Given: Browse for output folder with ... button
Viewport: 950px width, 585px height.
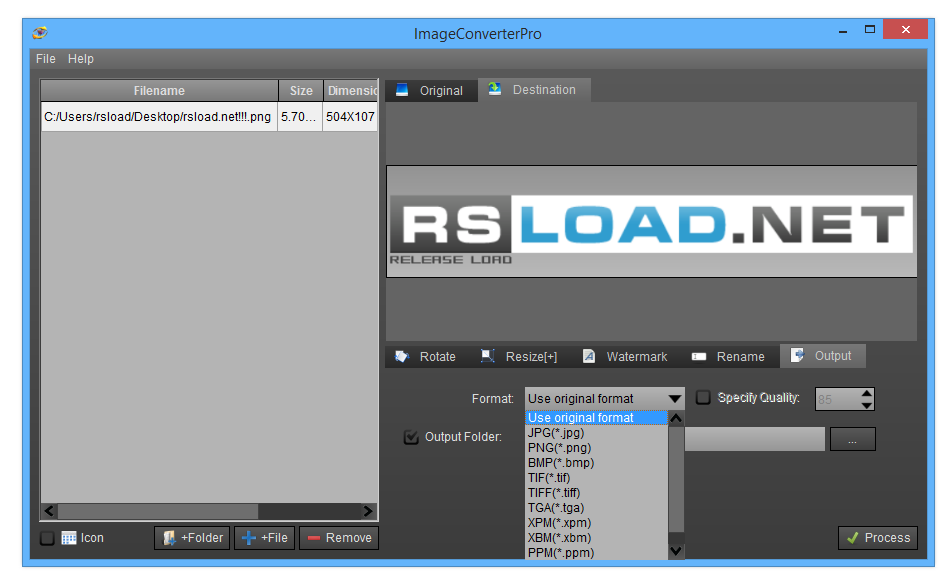Looking at the screenshot, I should click(852, 439).
